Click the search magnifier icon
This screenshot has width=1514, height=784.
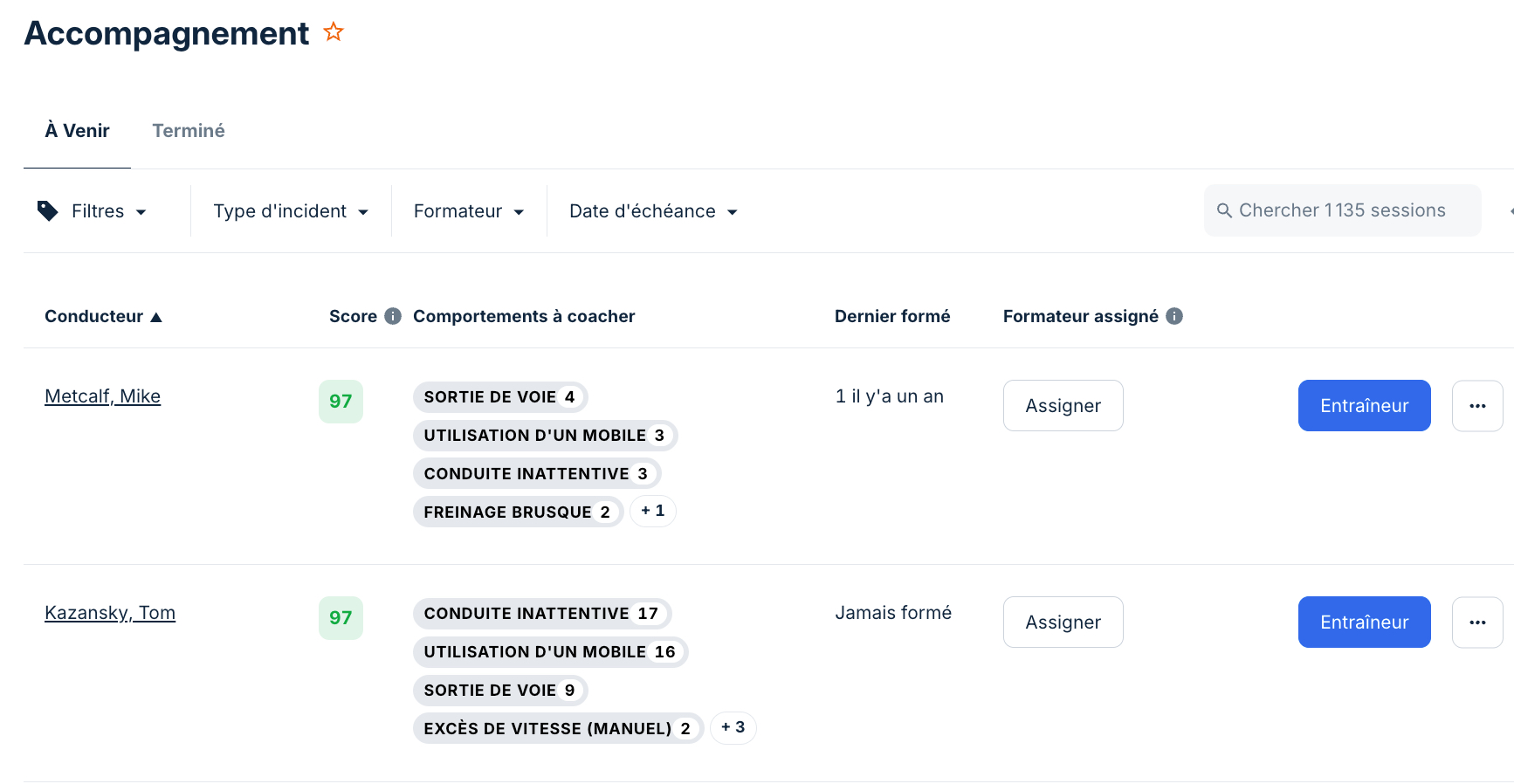[x=1224, y=210]
